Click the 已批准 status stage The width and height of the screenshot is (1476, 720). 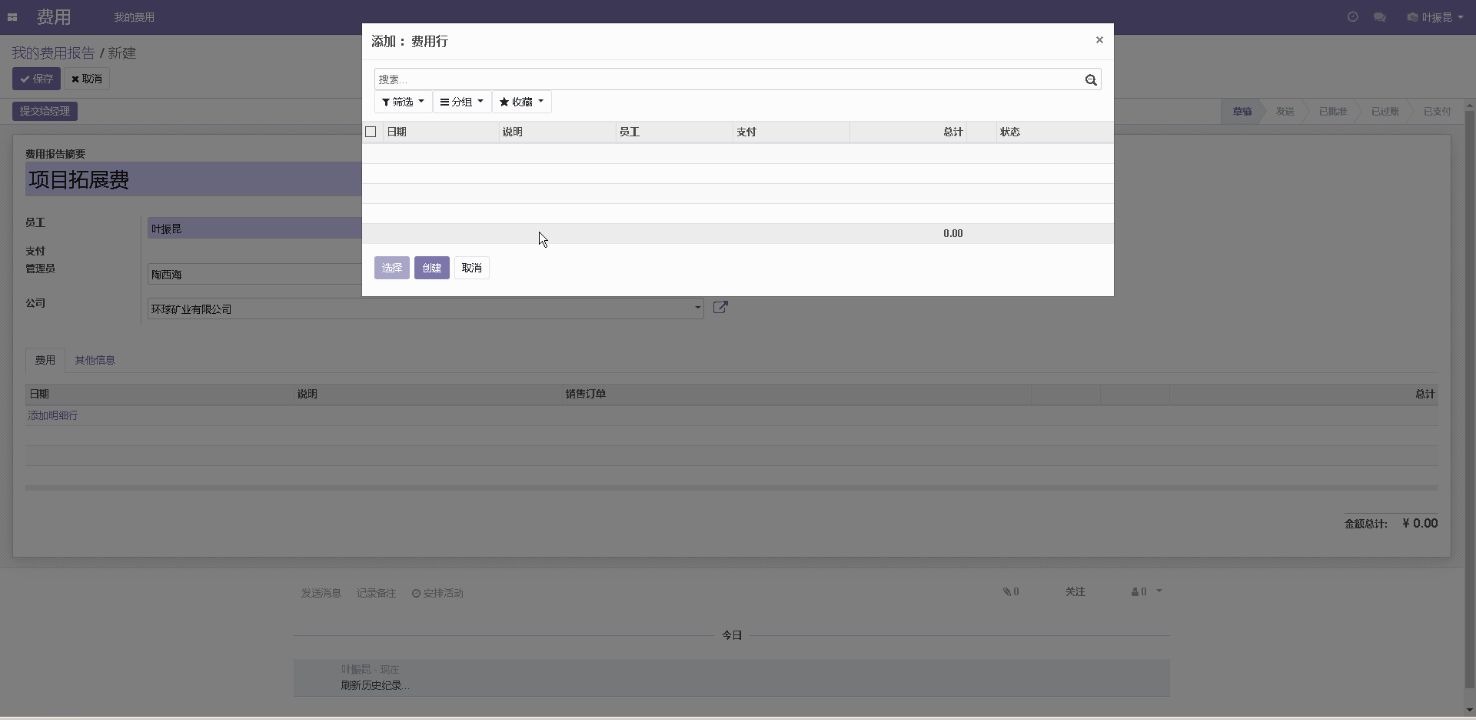coord(1333,111)
